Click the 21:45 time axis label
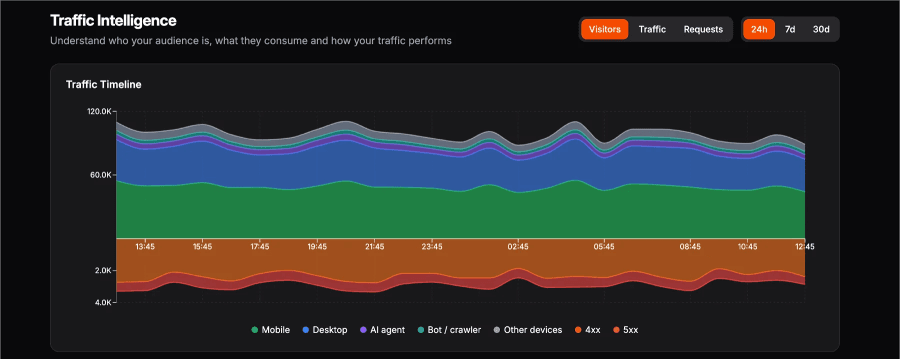Image resolution: width=900 pixels, height=360 pixels. pyautogui.click(x=374, y=246)
